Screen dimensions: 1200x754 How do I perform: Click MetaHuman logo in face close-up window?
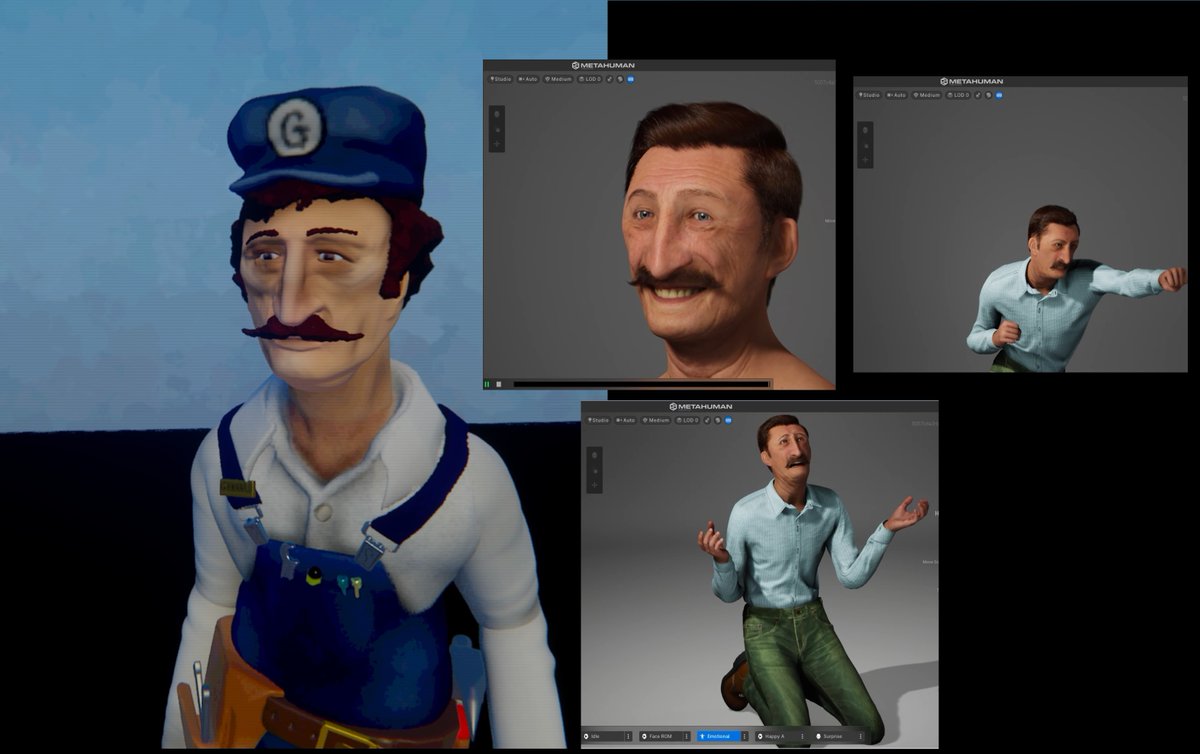click(603, 66)
